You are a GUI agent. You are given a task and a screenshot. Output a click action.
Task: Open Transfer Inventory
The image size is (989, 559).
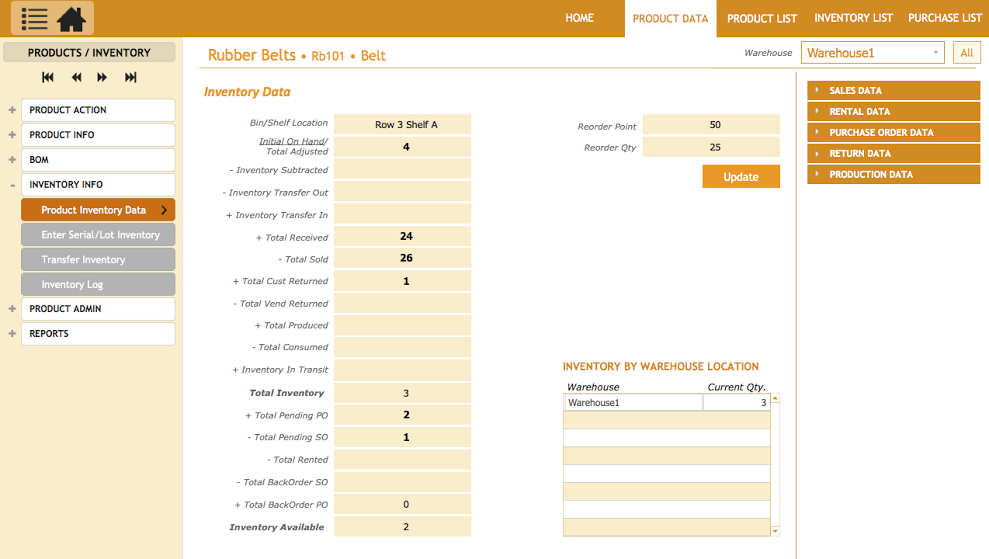pos(98,259)
